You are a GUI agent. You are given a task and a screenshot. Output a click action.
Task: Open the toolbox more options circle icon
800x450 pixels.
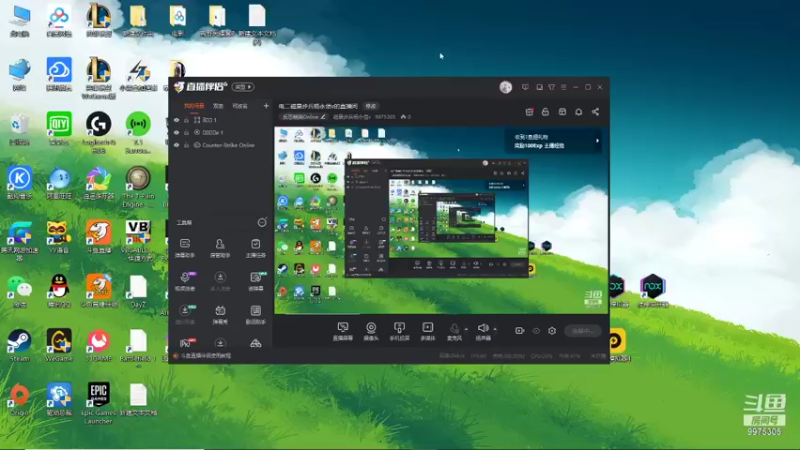(262, 222)
